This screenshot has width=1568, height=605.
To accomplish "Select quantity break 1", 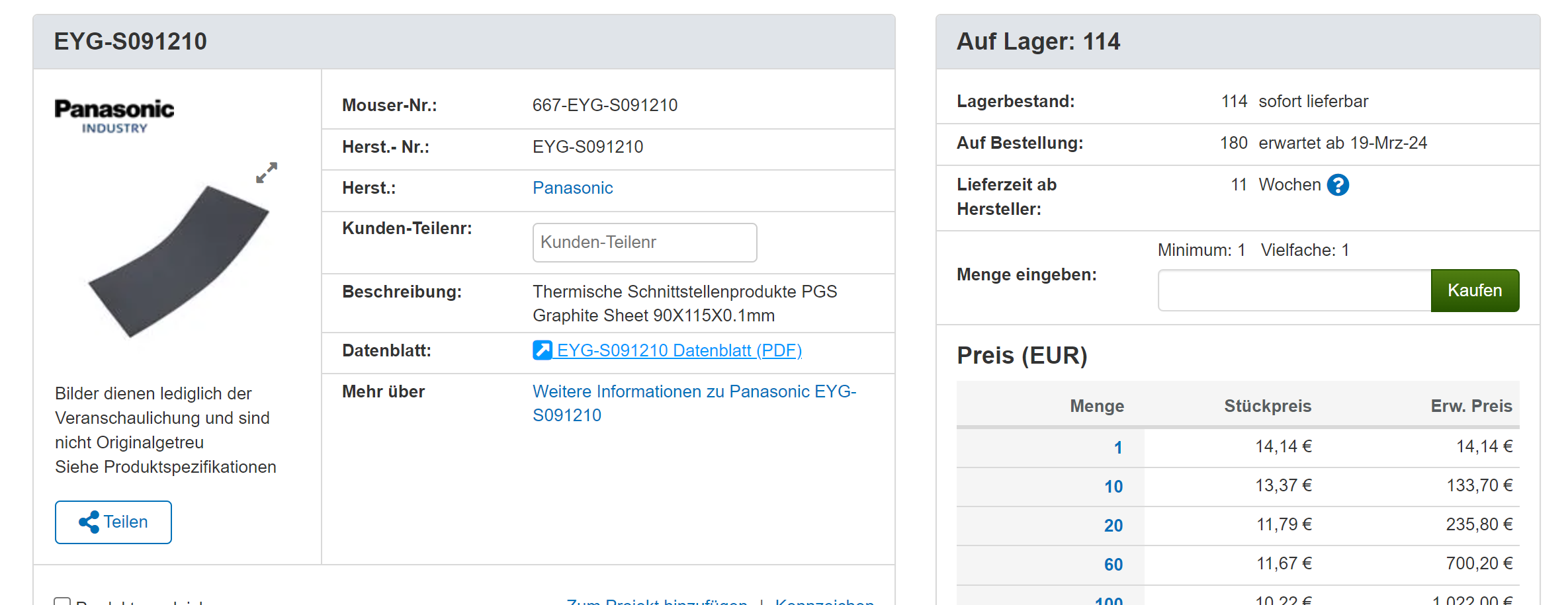I will 1117,448.
